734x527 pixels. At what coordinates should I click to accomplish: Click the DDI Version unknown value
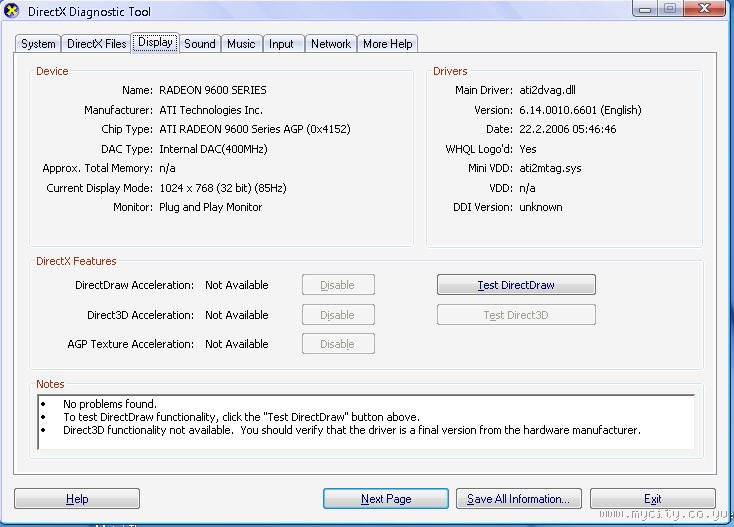pos(541,207)
